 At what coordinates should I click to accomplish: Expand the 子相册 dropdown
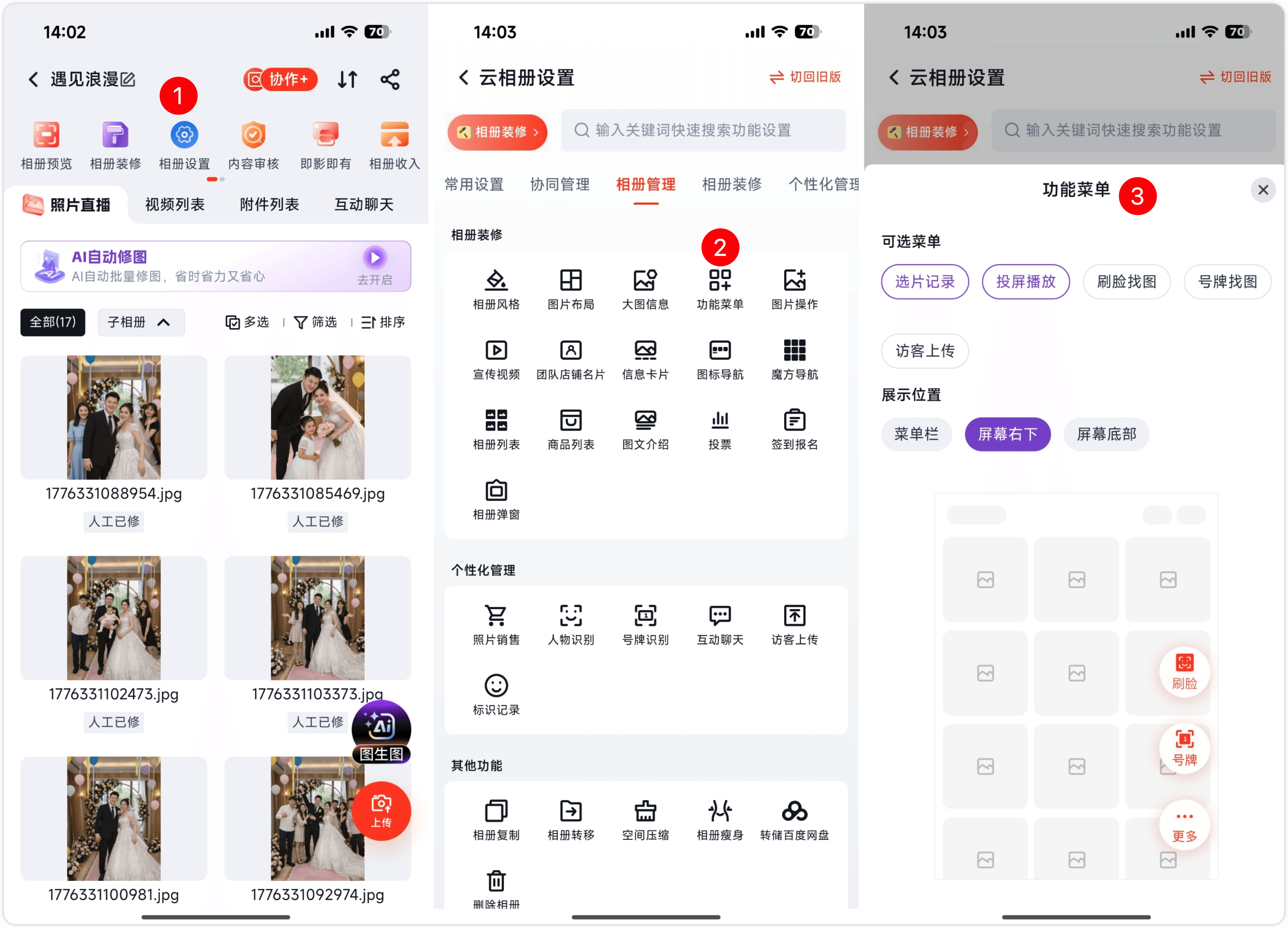coord(141,322)
